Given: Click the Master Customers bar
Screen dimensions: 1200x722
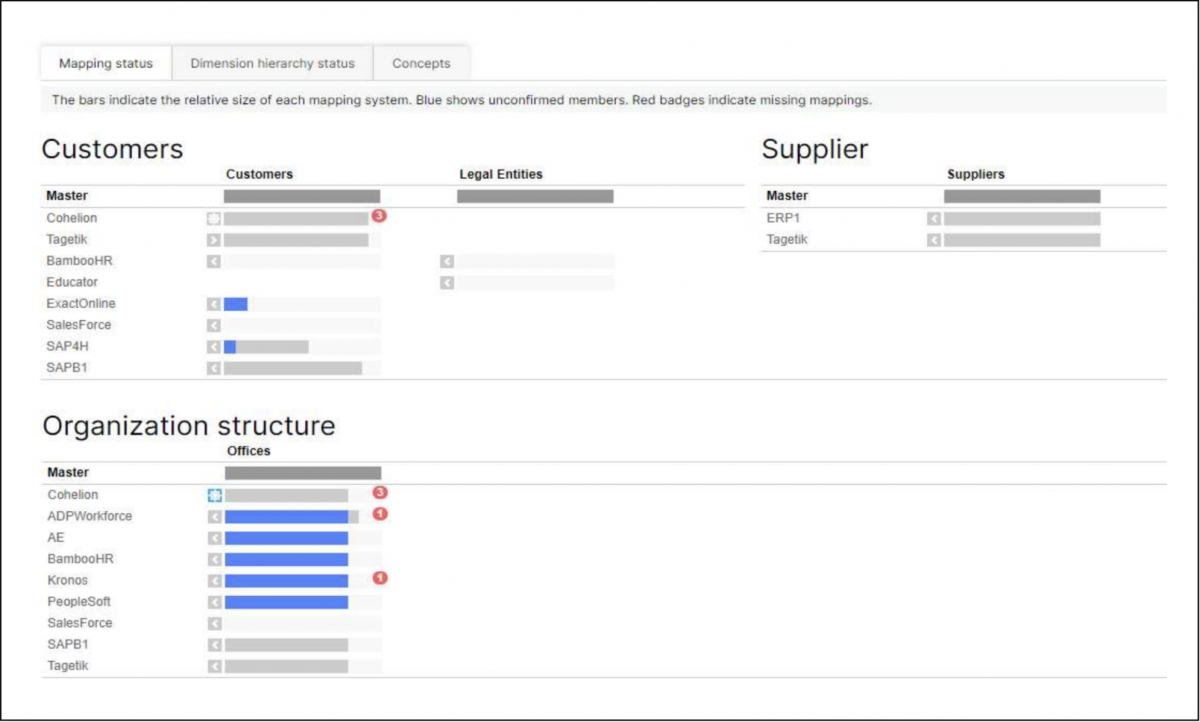Looking at the screenshot, I should click(302, 197).
